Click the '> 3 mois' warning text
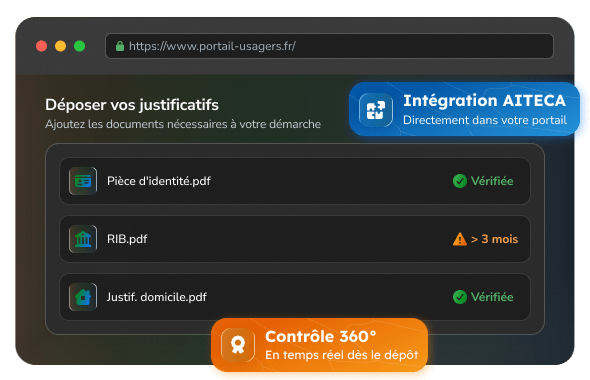 (x=494, y=239)
